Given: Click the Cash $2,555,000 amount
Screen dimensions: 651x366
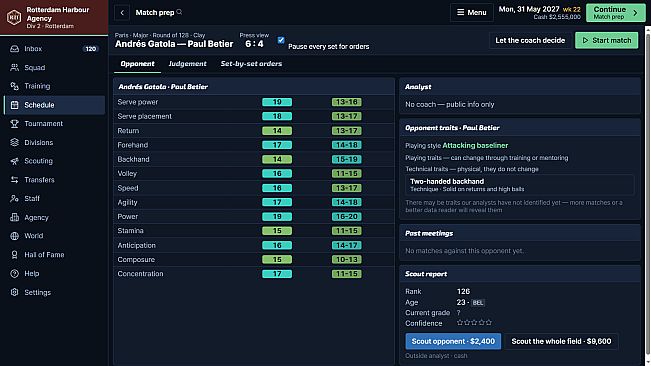Looking at the screenshot, I should tap(557, 17).
